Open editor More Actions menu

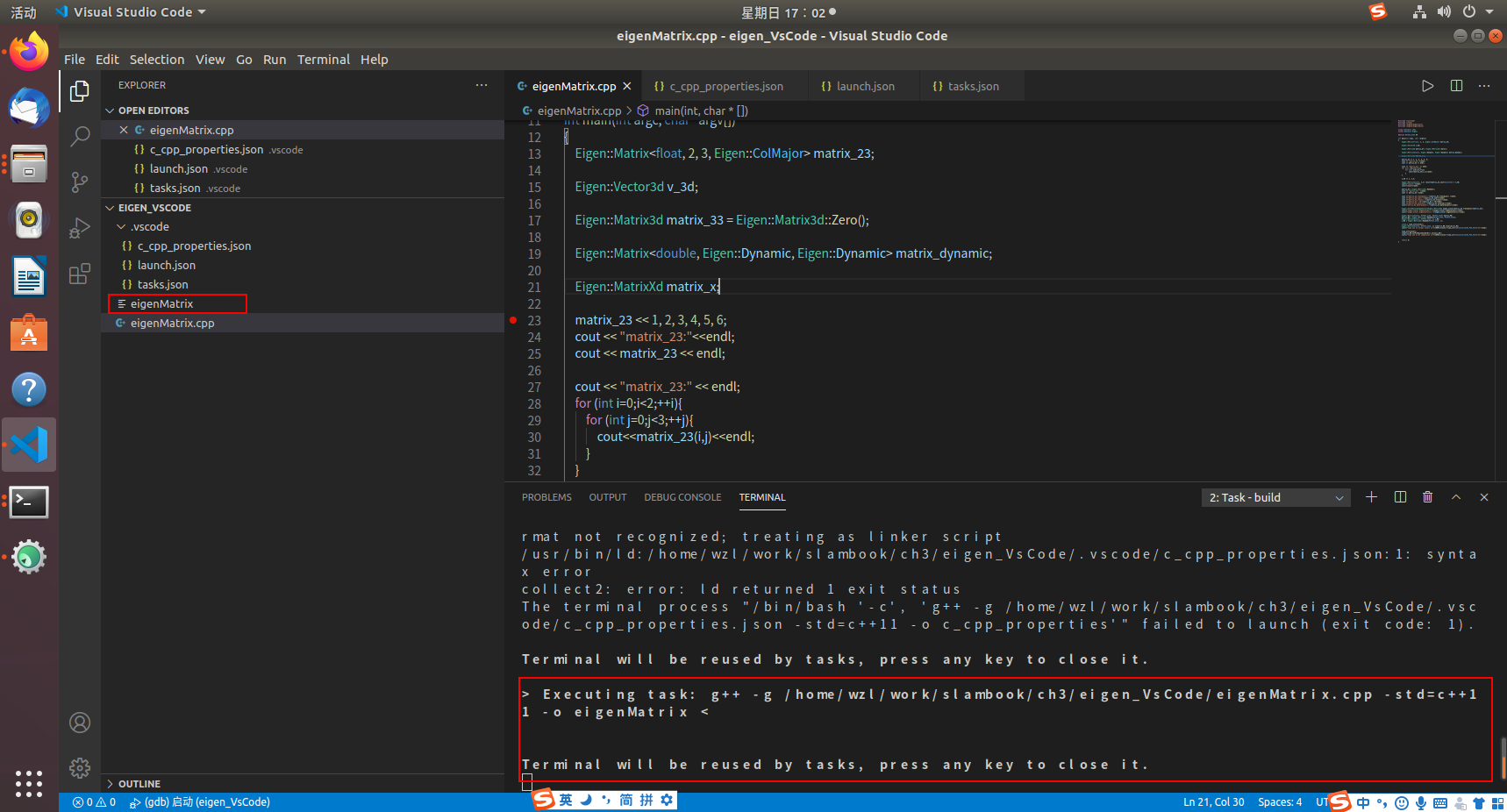coord(1484,86)
